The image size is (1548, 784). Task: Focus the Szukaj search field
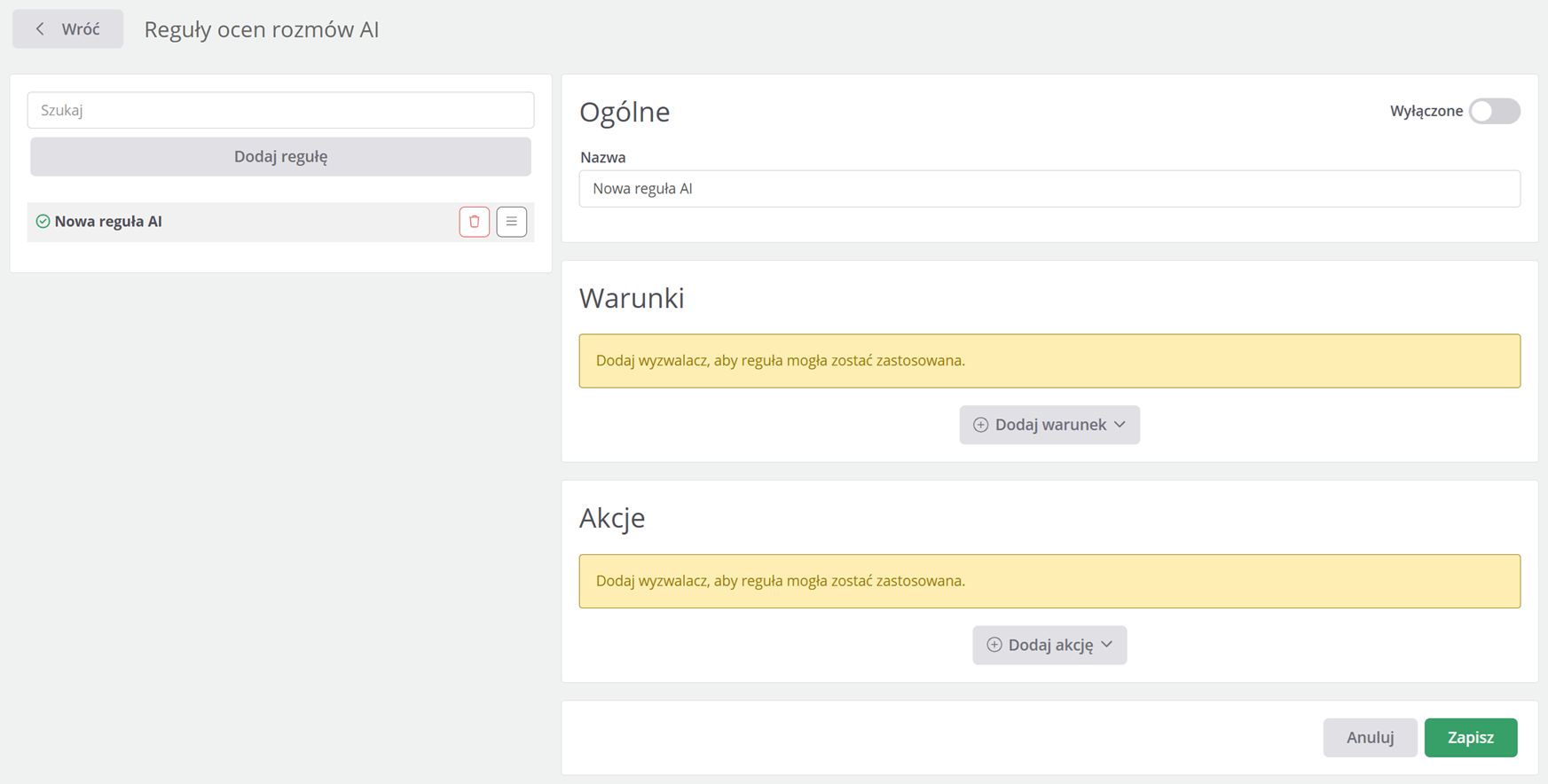(x=280, y=110)
